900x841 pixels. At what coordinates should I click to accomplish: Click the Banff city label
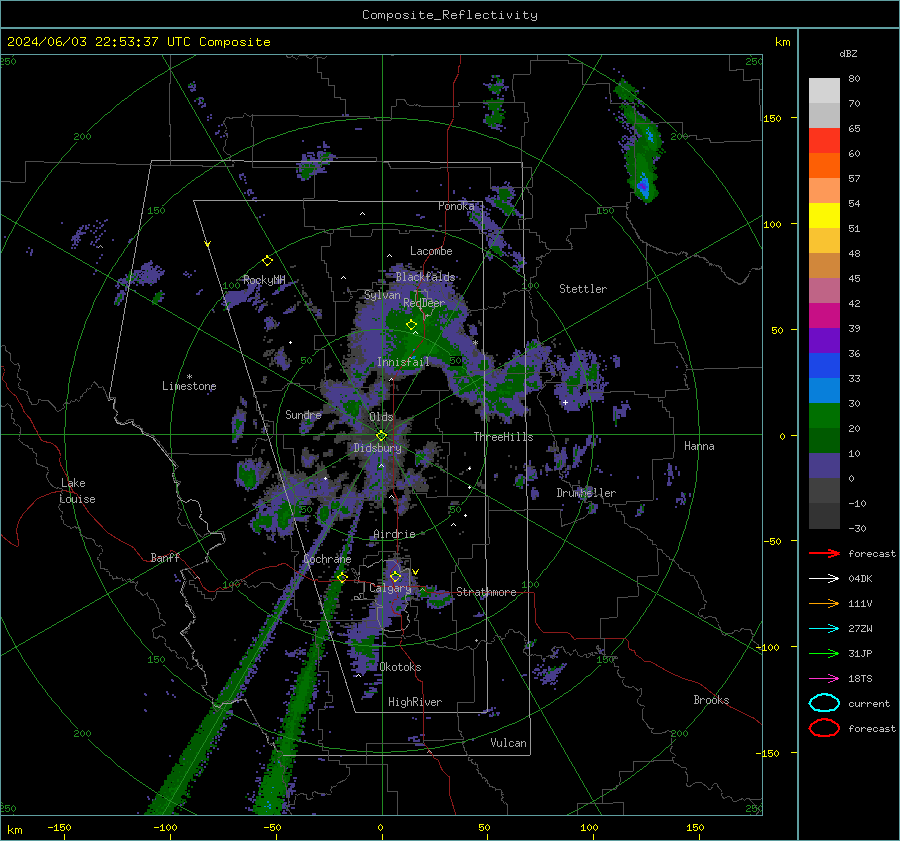[x=165, y=557]
